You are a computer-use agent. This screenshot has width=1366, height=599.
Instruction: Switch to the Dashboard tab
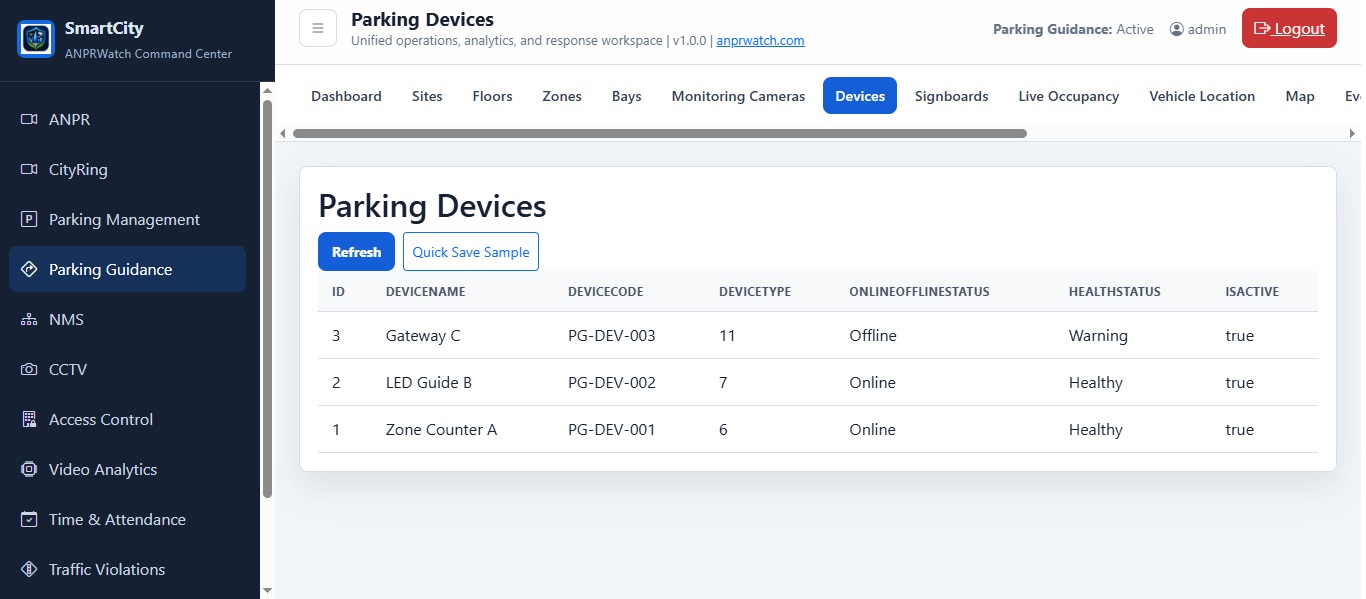[346, 96]
